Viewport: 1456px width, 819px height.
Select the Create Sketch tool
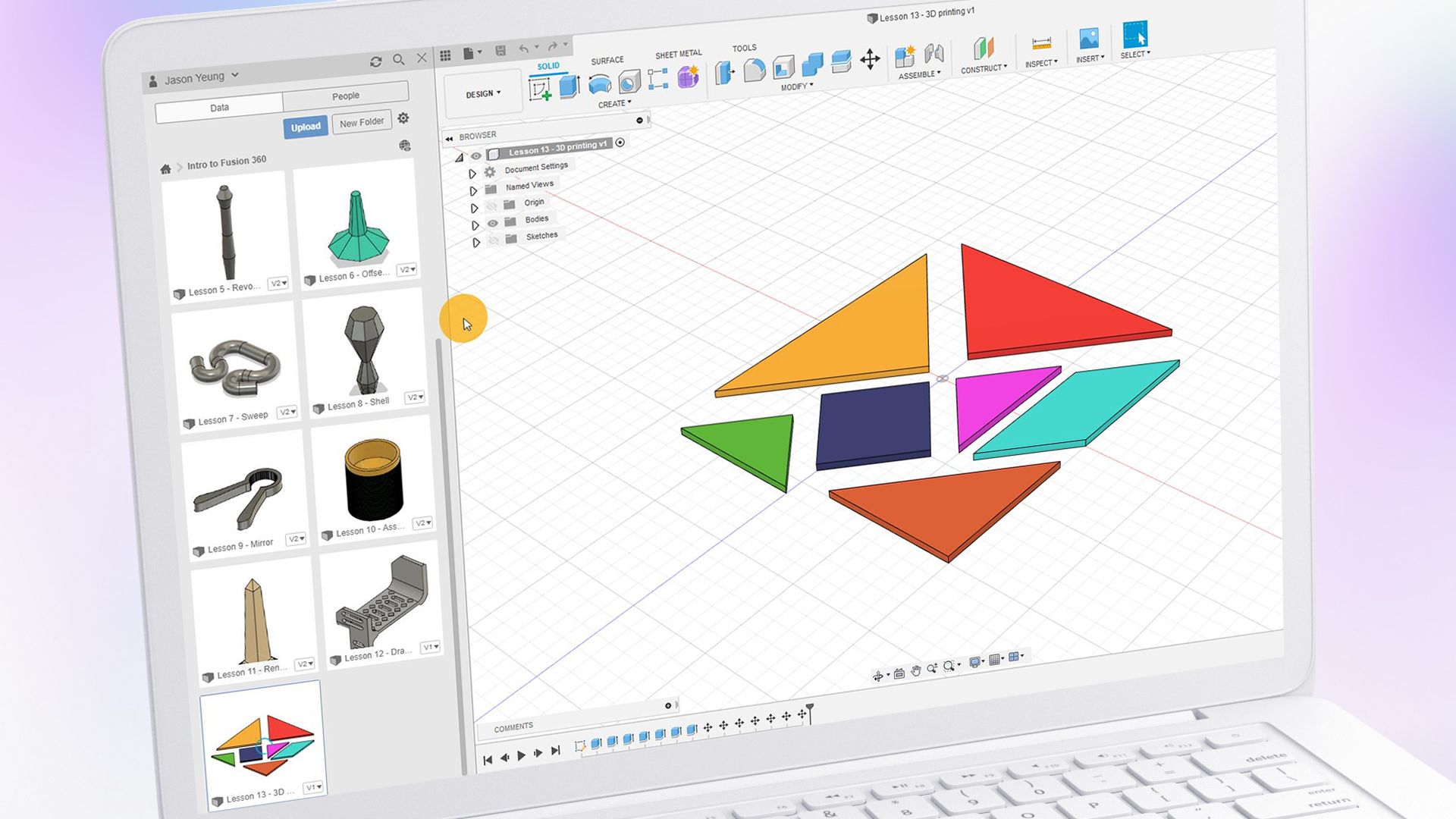pos(541,90)
